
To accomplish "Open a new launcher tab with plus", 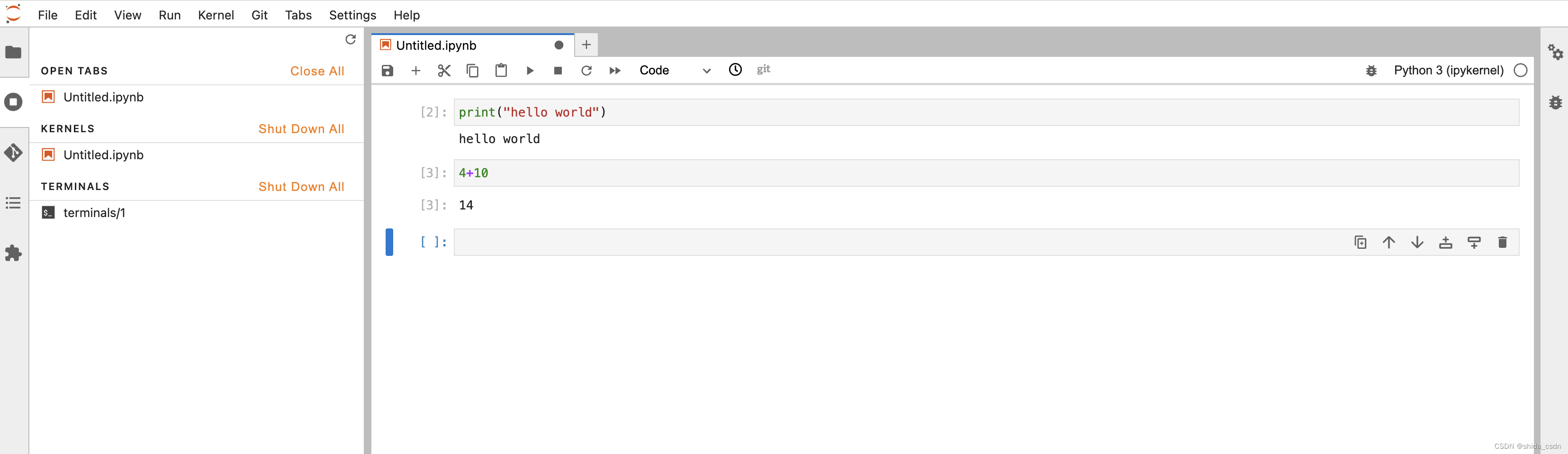I will tap(586, 45).
